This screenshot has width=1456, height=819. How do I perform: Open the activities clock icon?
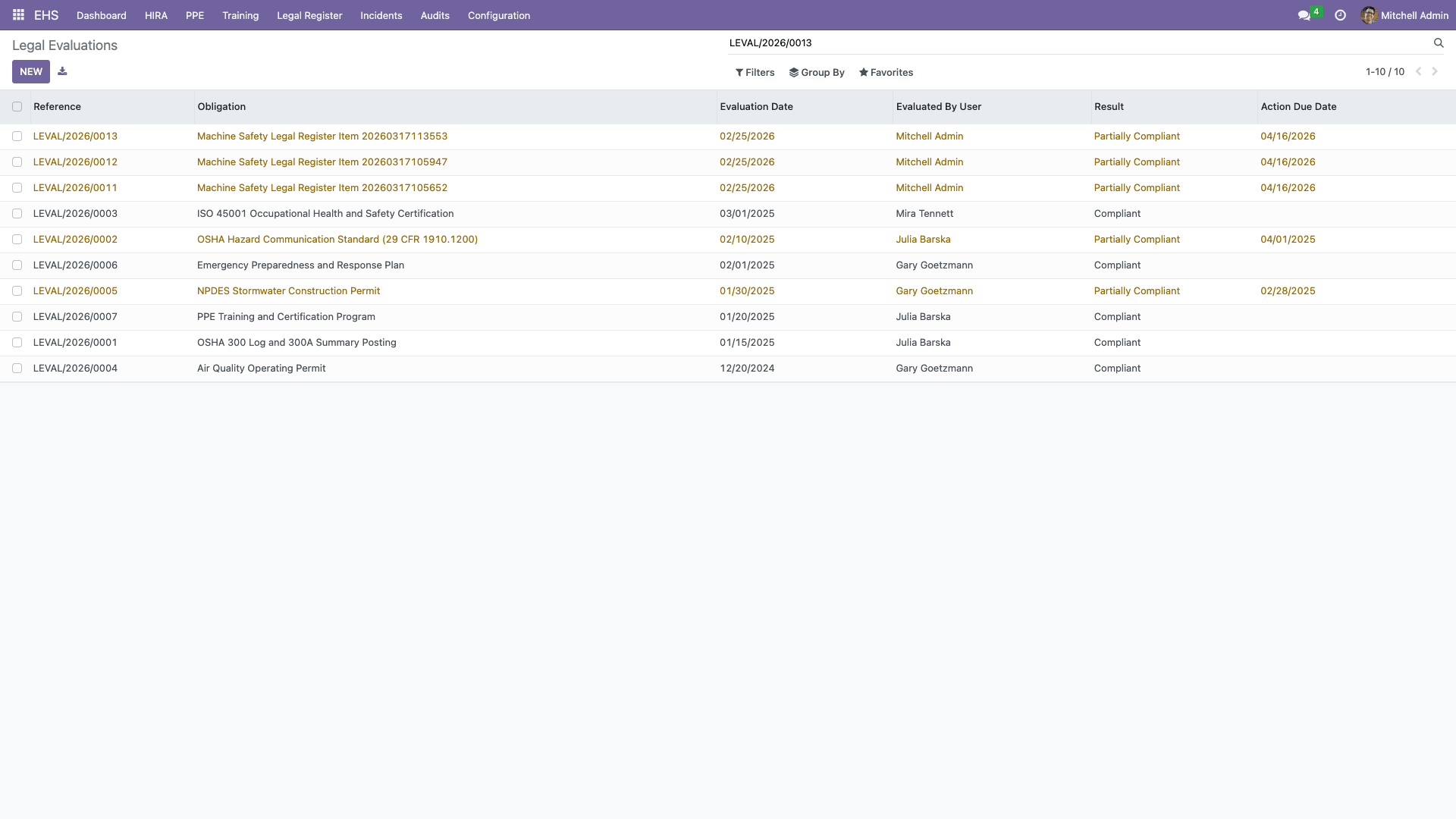click(x=1340, y=15)
